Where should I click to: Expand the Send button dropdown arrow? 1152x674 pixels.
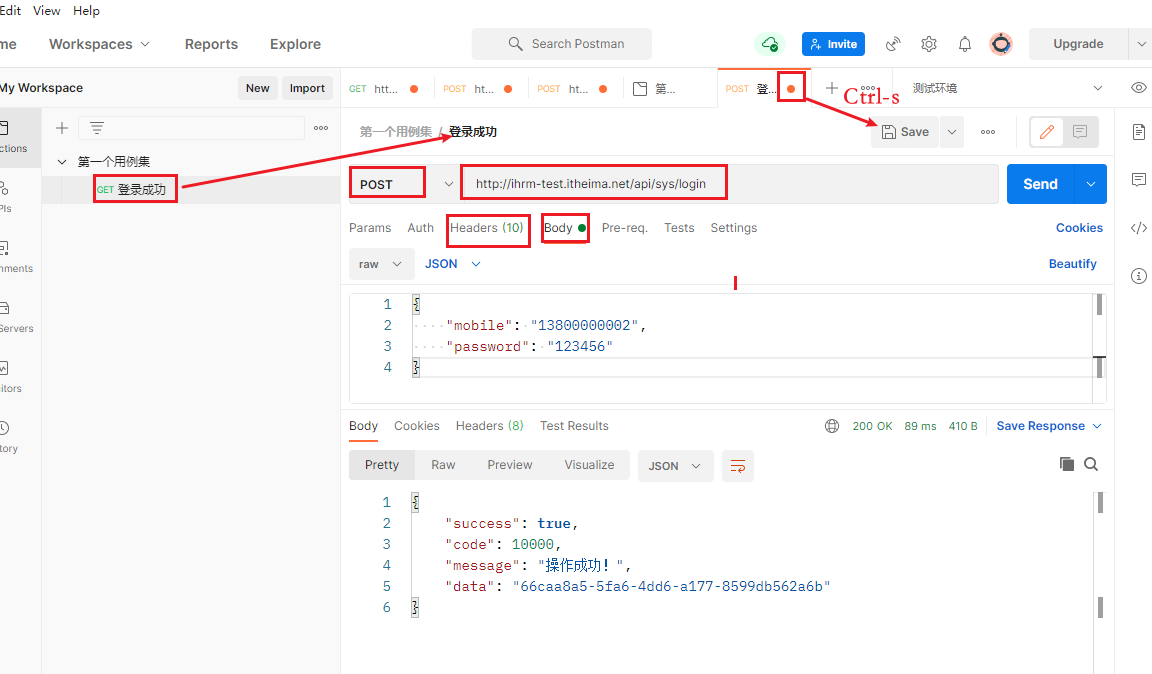(1091, 184)
